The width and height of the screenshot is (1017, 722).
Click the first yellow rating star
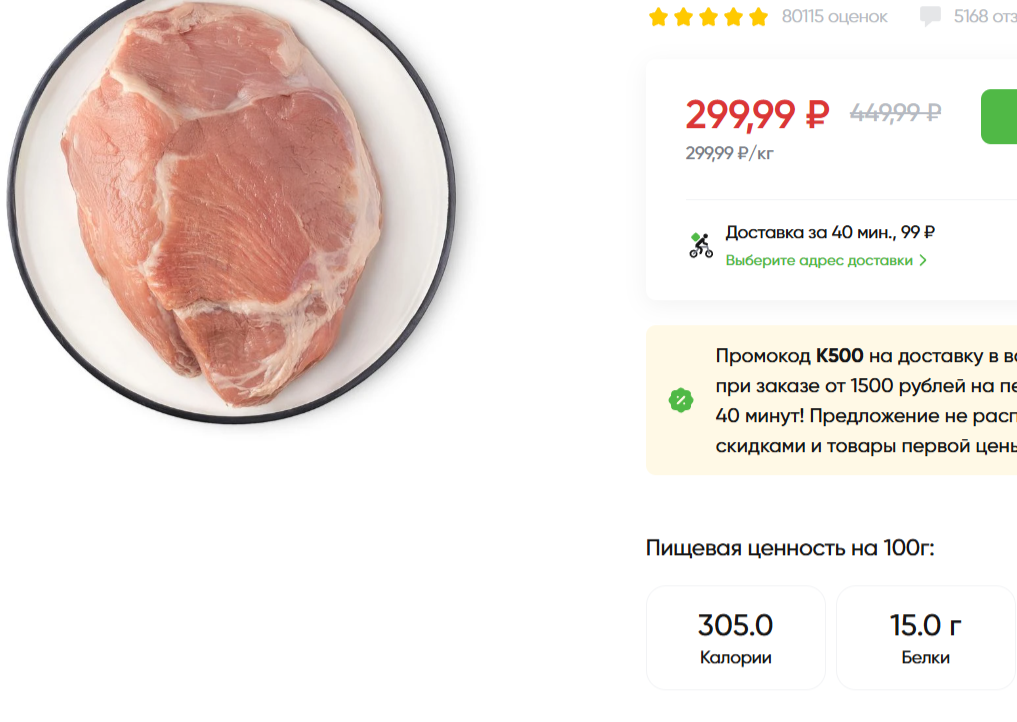[x=658, y=17]
